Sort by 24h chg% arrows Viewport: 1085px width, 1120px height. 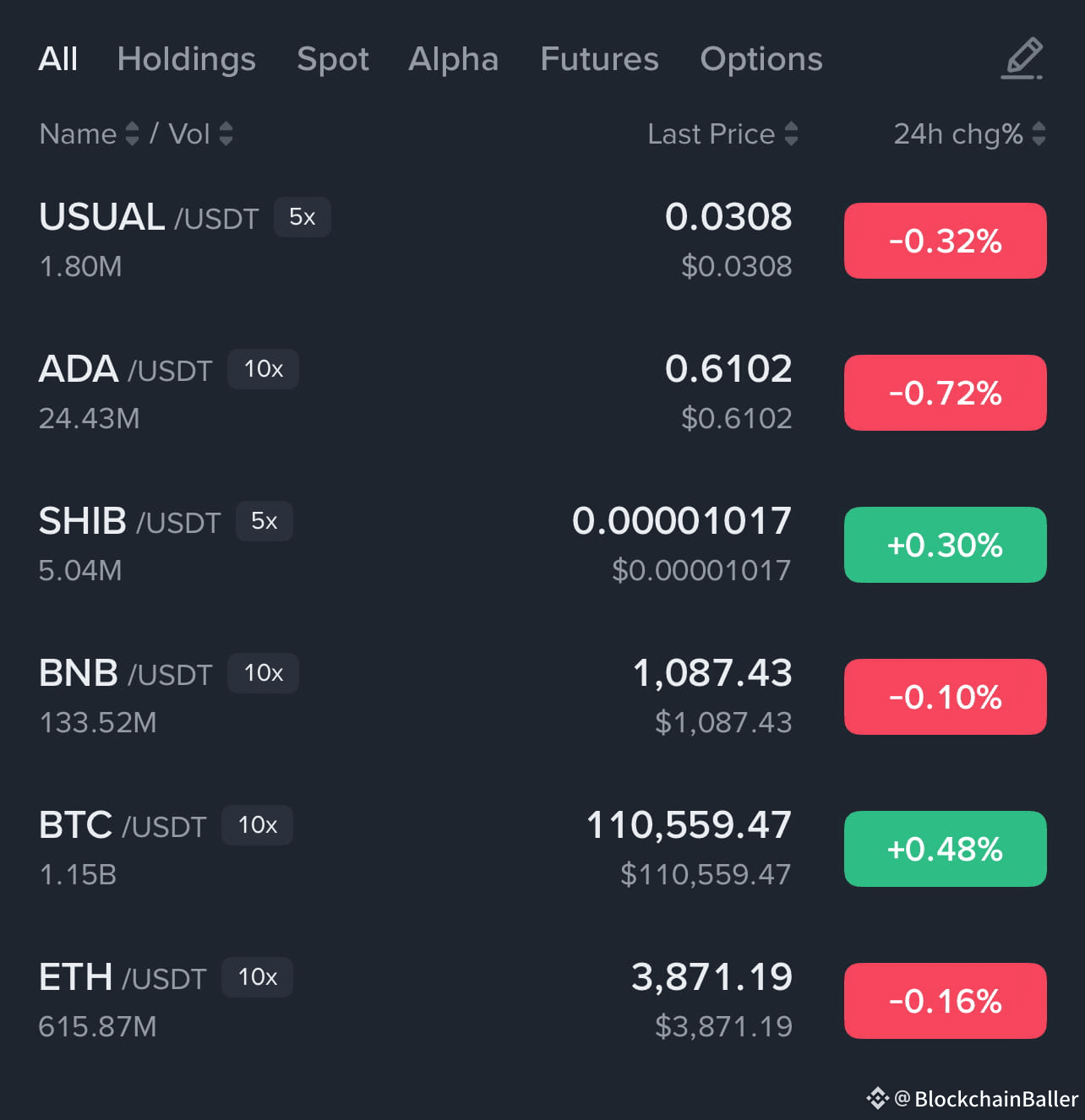[x=1039, y=133]
